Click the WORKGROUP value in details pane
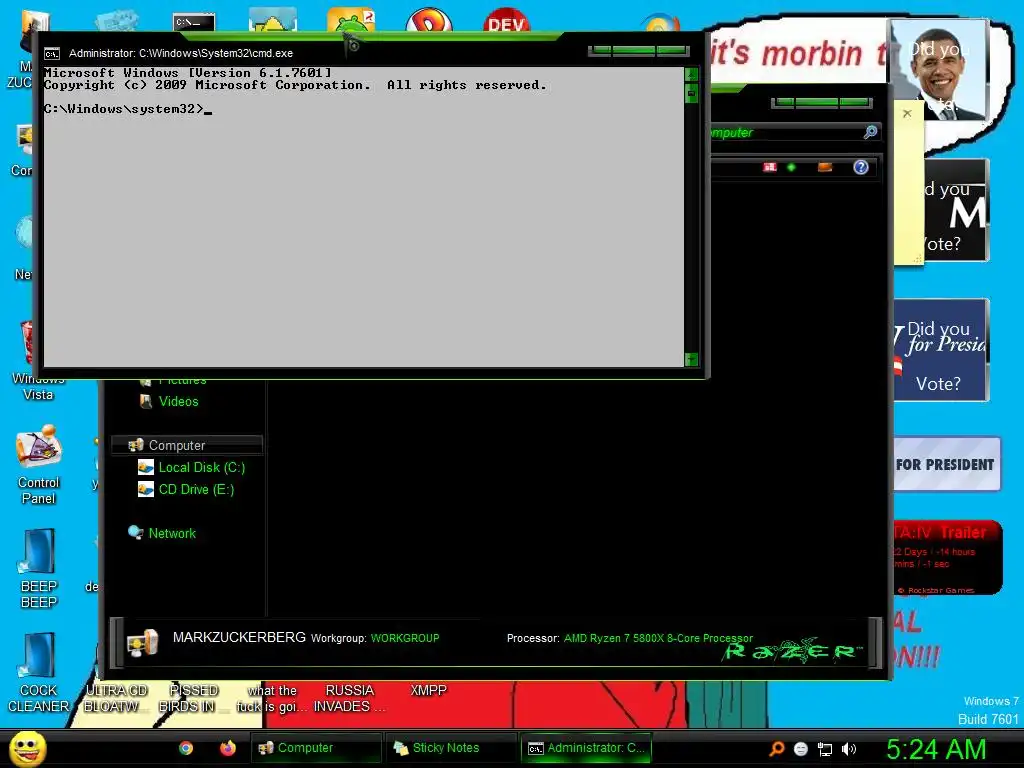Viewport: 1024px width, 768px height. click(405, 638)
